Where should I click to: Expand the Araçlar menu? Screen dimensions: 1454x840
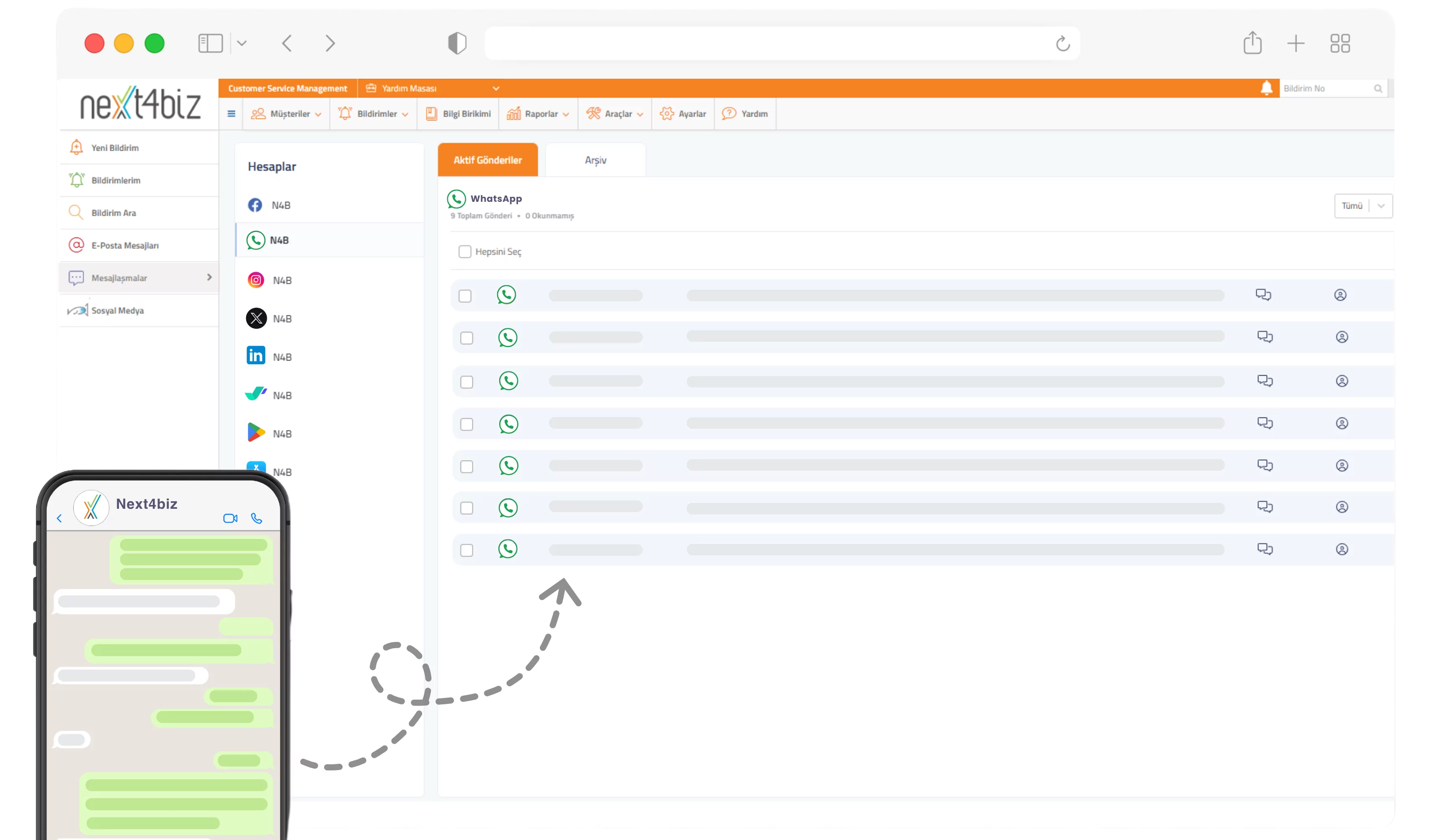[x=614, y=113]
